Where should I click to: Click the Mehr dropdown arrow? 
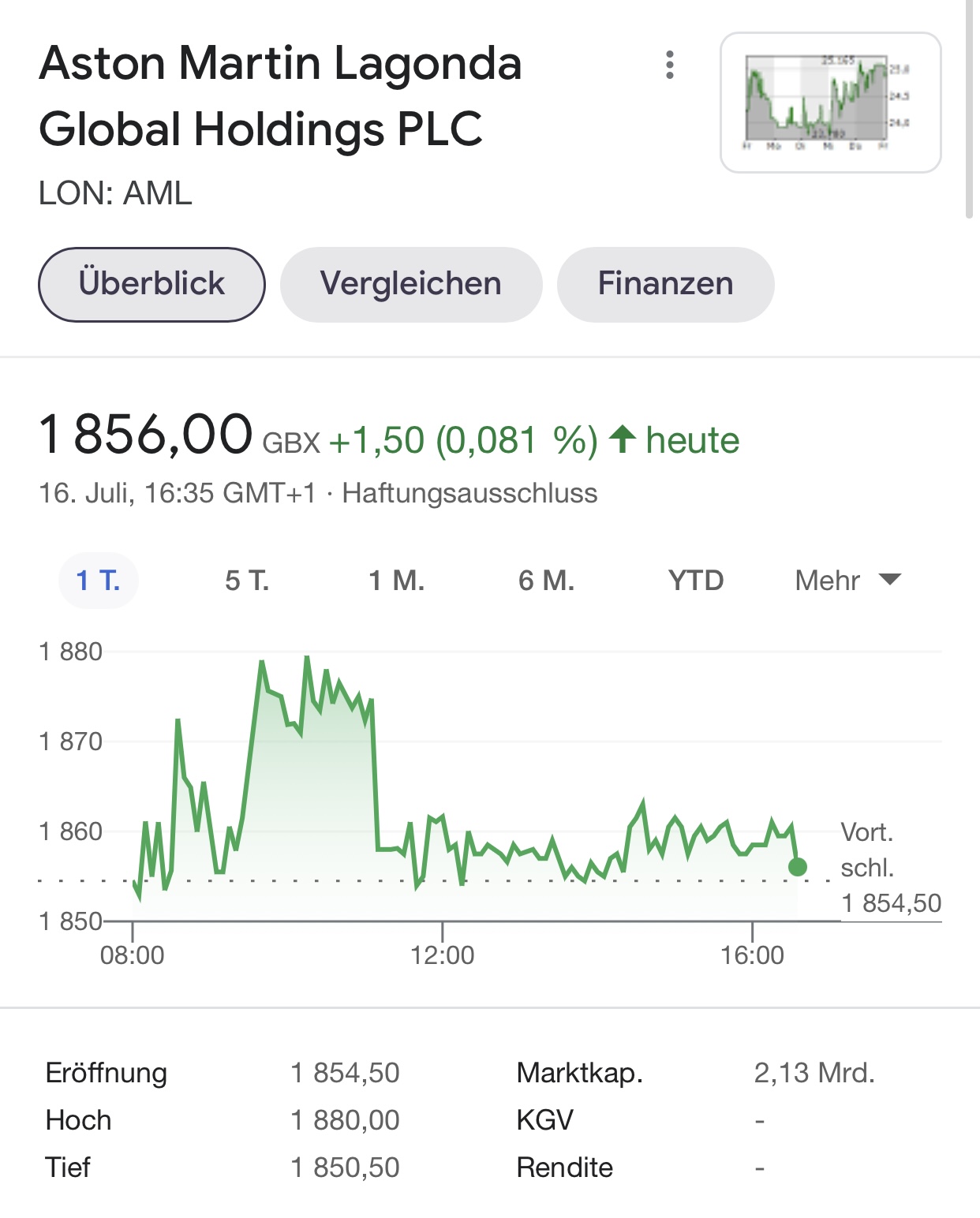click(x=890, y=580)
